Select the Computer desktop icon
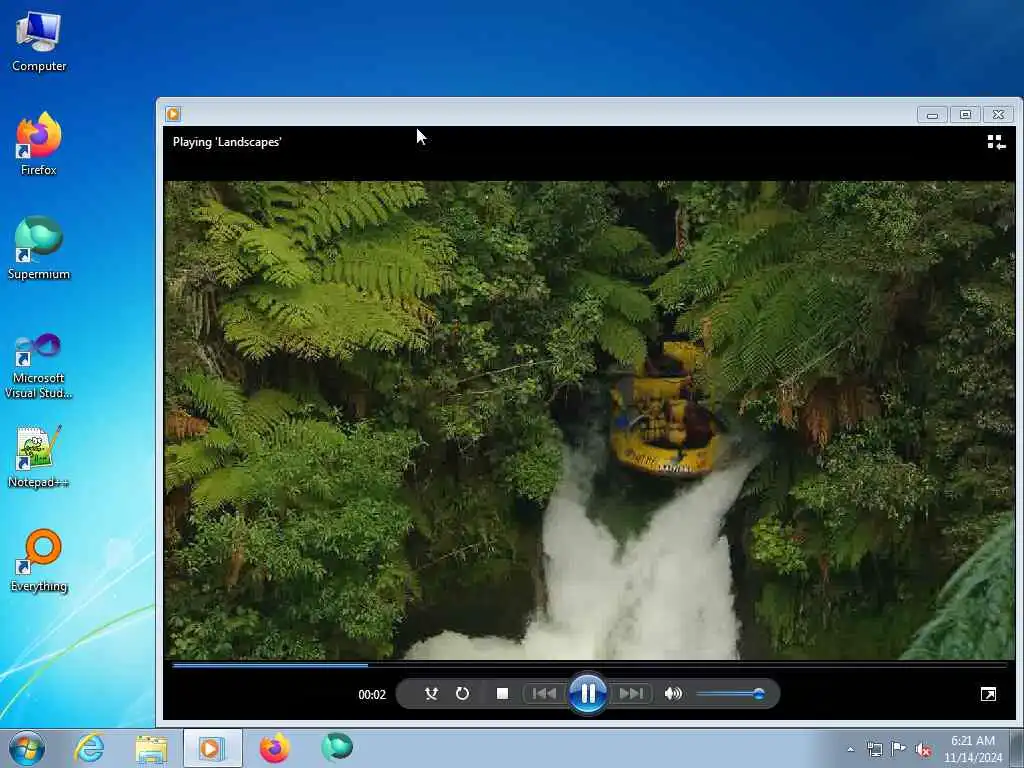 pyautogui.click(x=39, y=42)
